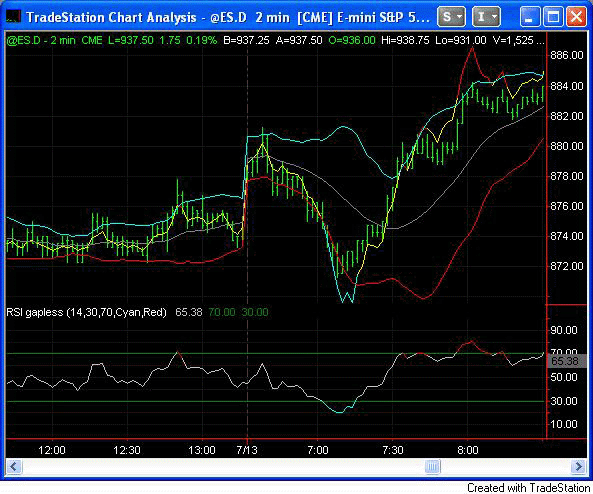Image resolution: width=593 pixels, height=494 pixels.
Task: Click the left arrow of horizontal scrollbar
Action: click(14, 466)
